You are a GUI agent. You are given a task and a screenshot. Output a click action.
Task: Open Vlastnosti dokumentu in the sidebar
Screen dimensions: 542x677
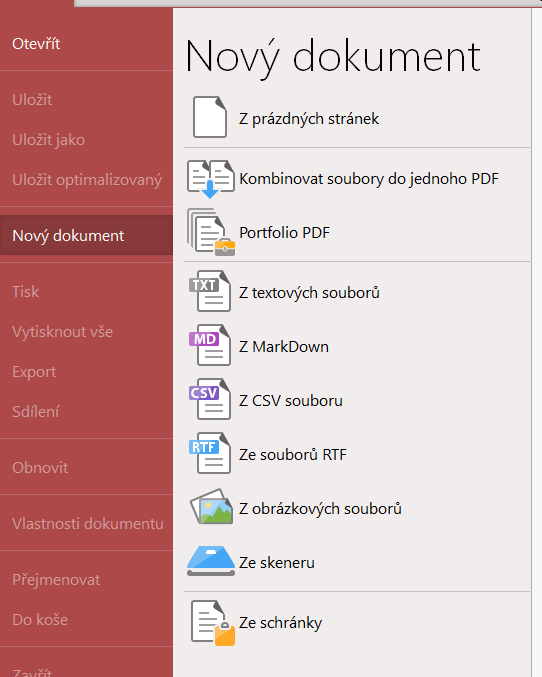coord(88,523)
